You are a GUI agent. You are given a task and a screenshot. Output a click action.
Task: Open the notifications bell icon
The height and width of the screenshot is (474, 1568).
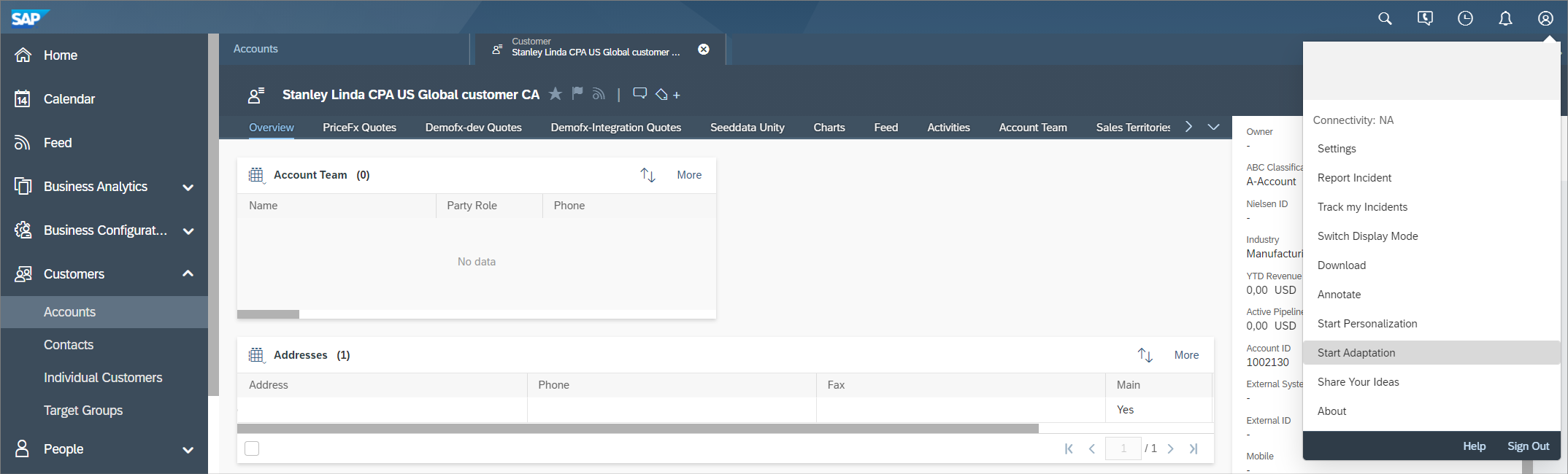pos(1505,19)
